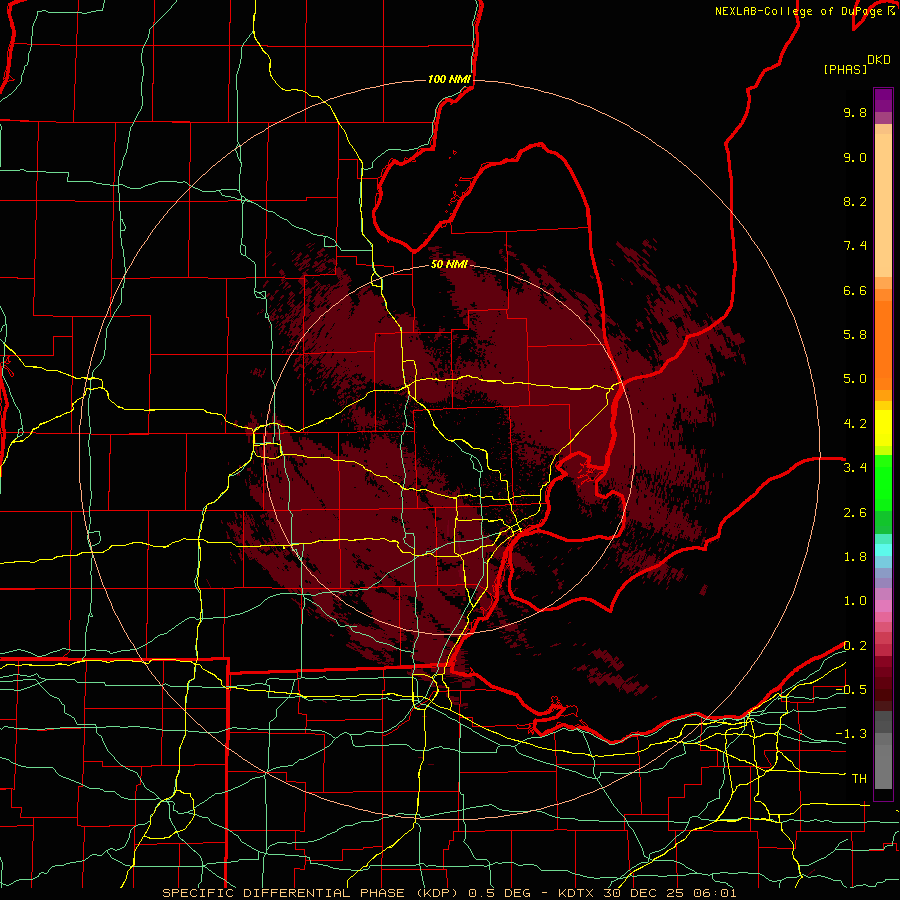This screenshot has width=900, height=900.
Task: Select the 9.0 value on the color scale
Action: tap(855, 157)
